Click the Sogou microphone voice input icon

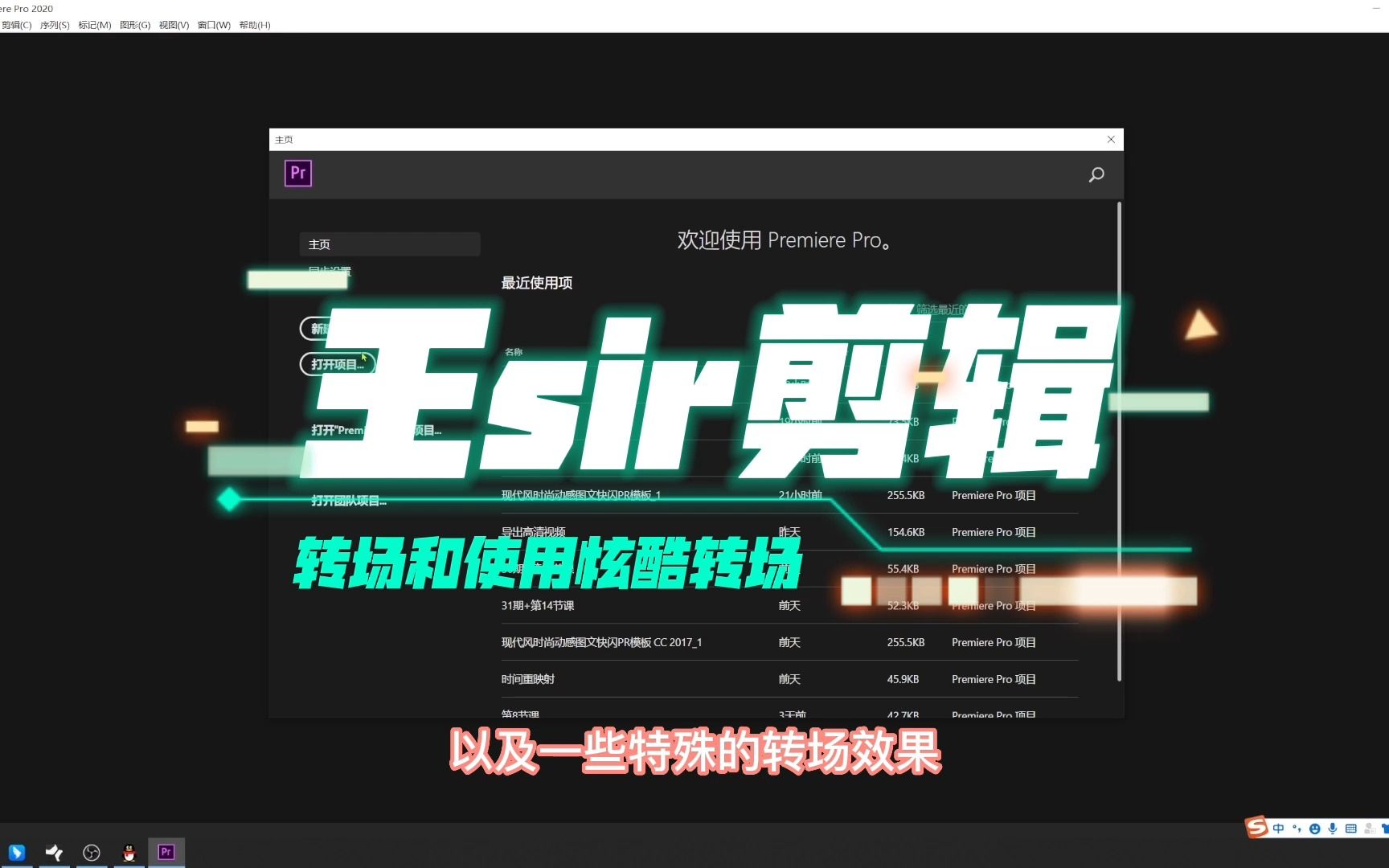(1333, 829)
